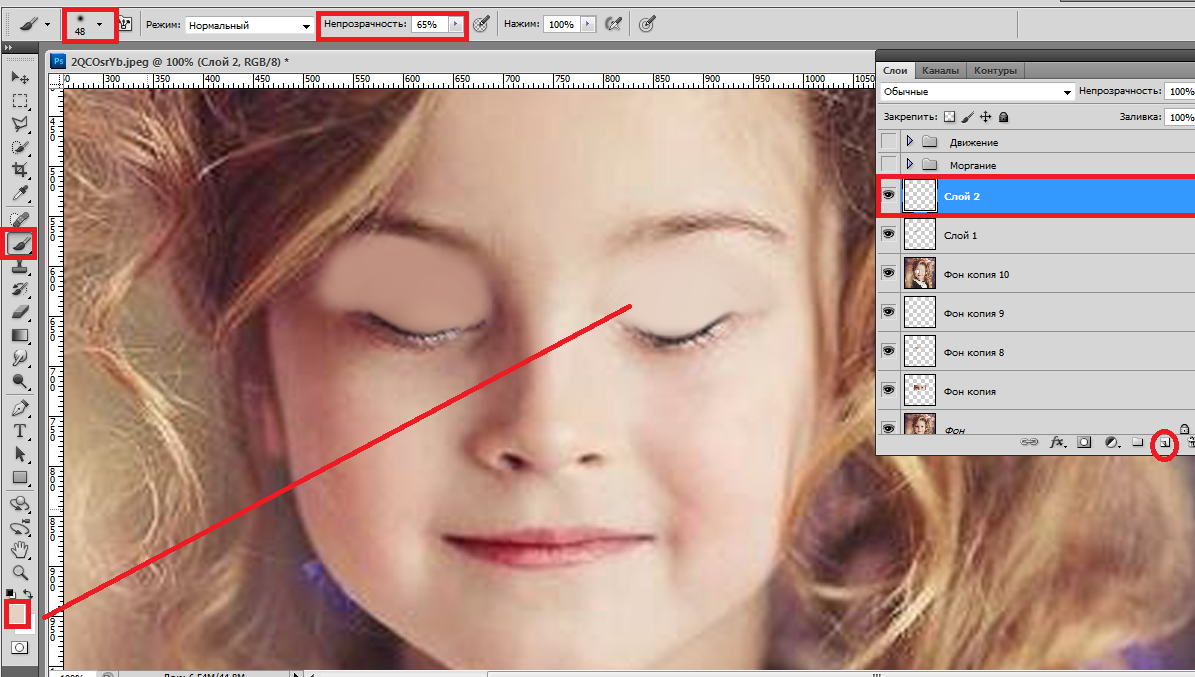Select the Polygonal Lasso tool
This screenshot has width=1195, height=677.
tap(20, 124)
